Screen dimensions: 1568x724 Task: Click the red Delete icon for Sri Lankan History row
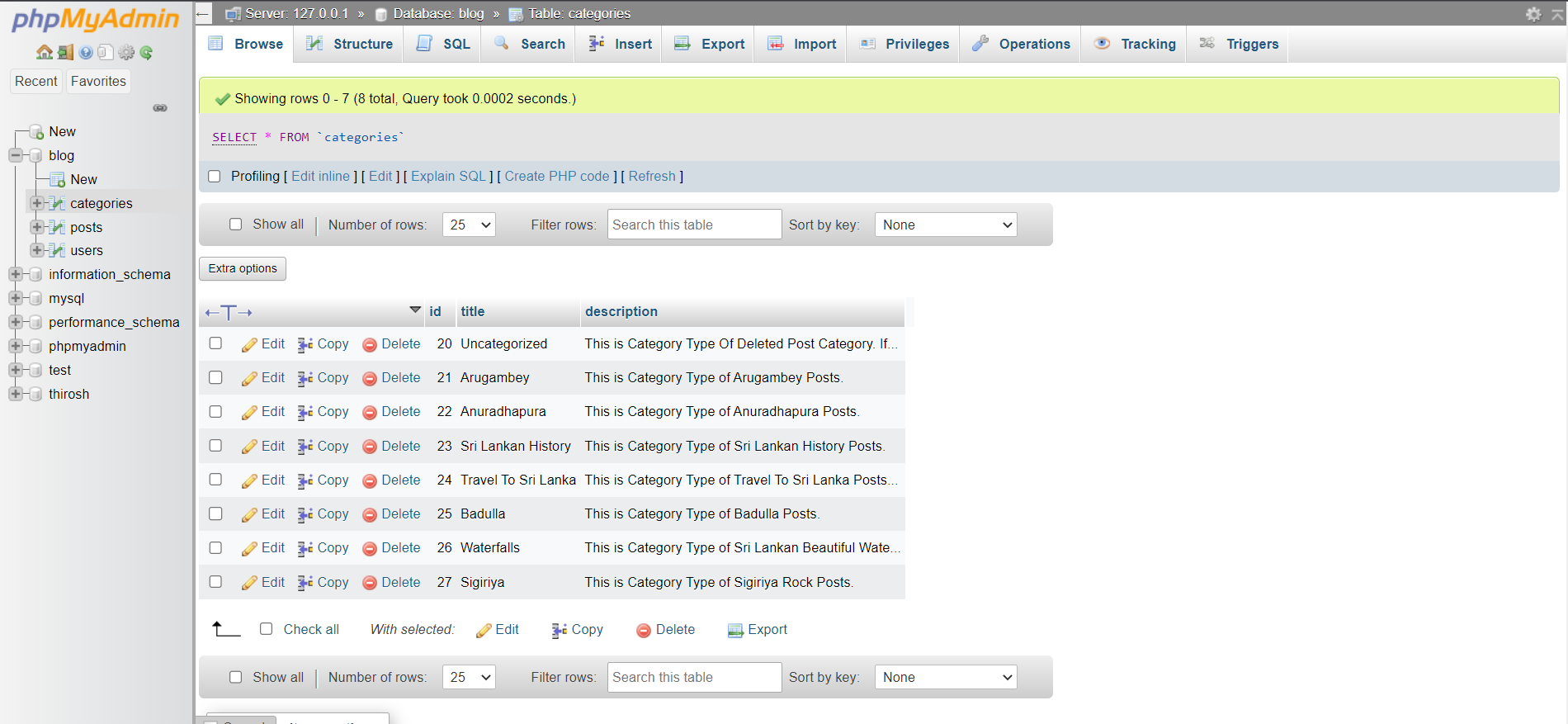(370, 447)
